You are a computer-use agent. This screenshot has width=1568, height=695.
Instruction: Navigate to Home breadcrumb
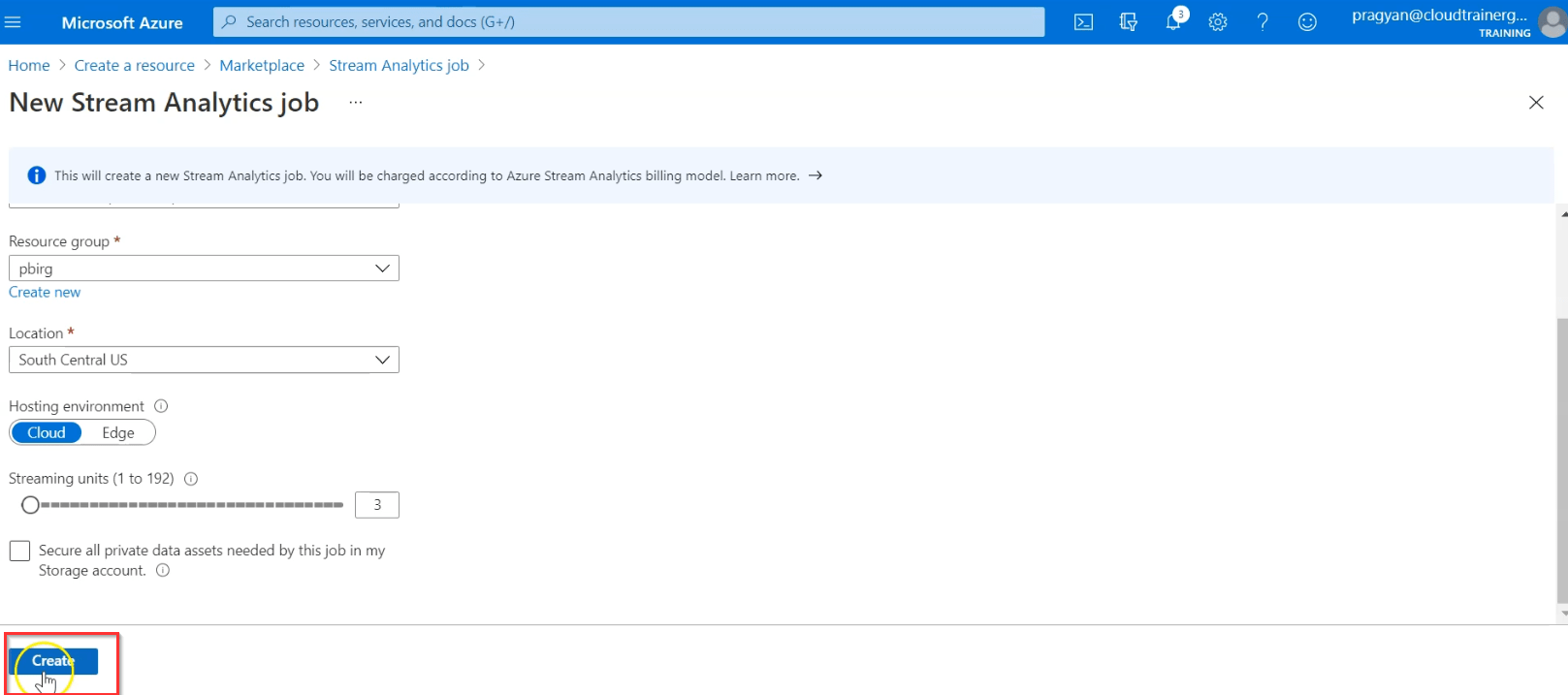(x=29, y=65)
